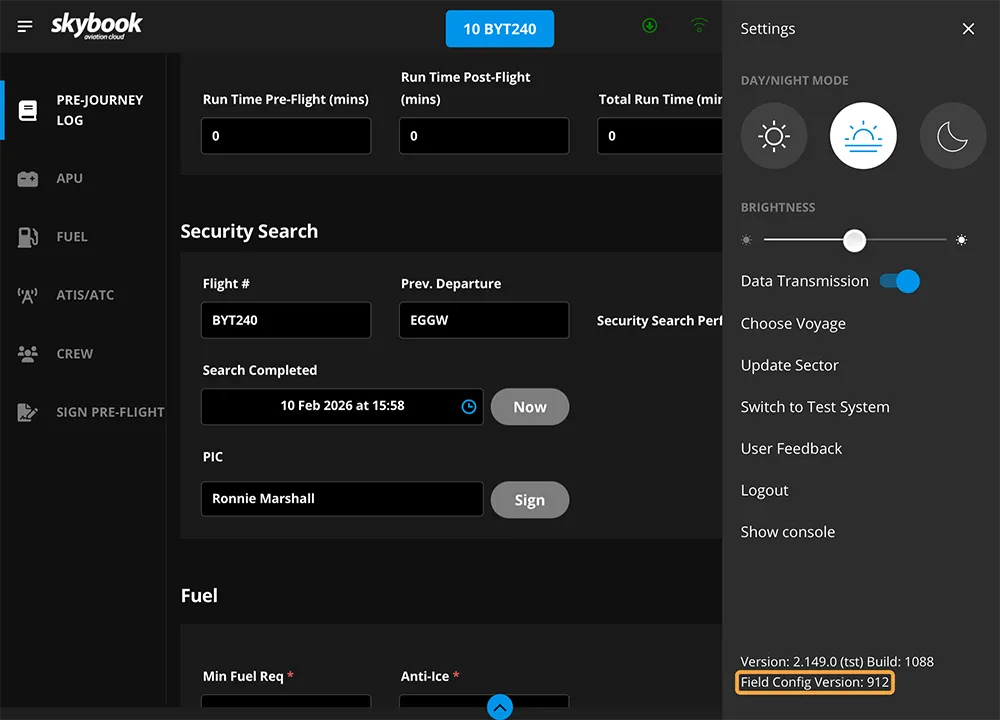Click the download icon in the top bar
Viewport: 1000px width, 720px height.
[x=649, y=25]
